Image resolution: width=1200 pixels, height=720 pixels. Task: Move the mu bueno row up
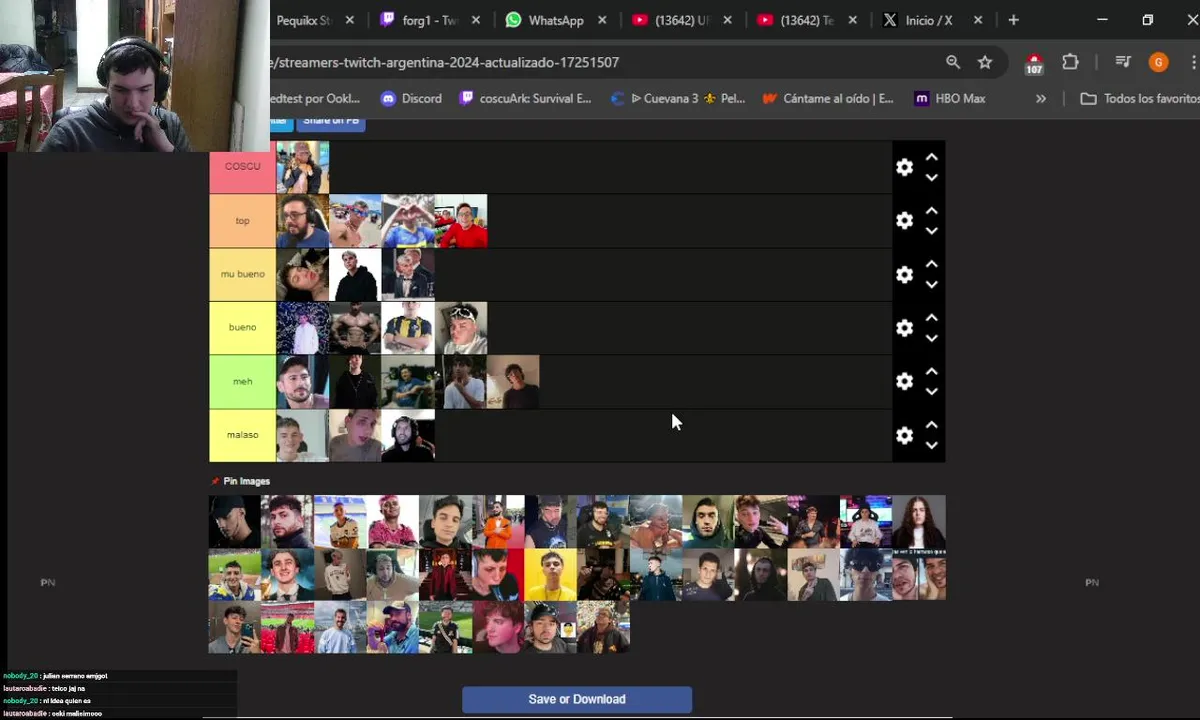pyautogui.click(x=931, y=264)
